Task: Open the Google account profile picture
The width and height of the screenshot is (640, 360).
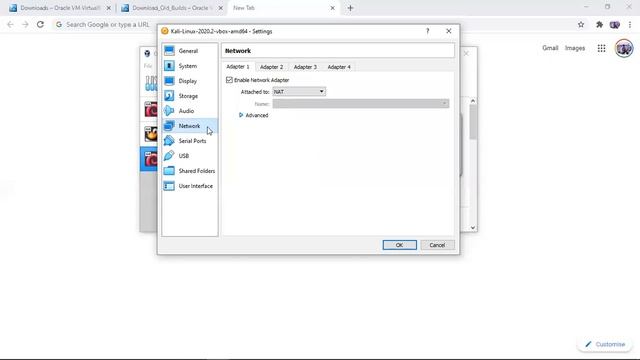Action: (624, 48)
